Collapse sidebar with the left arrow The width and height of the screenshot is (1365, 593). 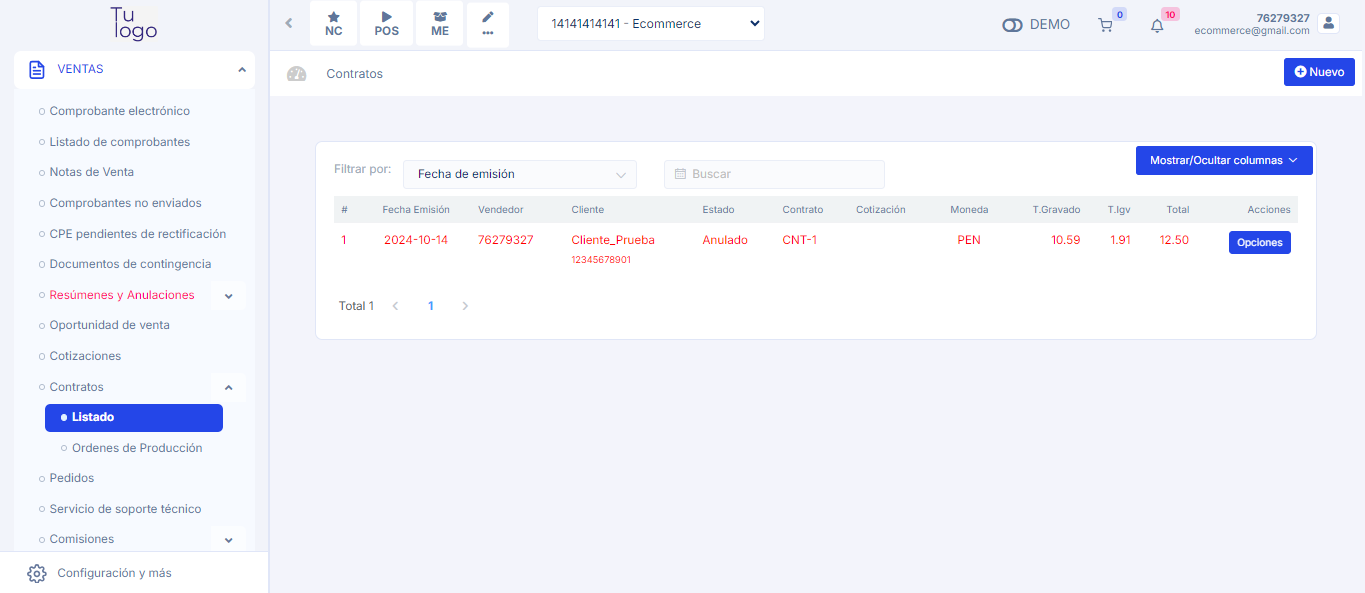coord(289,23)
